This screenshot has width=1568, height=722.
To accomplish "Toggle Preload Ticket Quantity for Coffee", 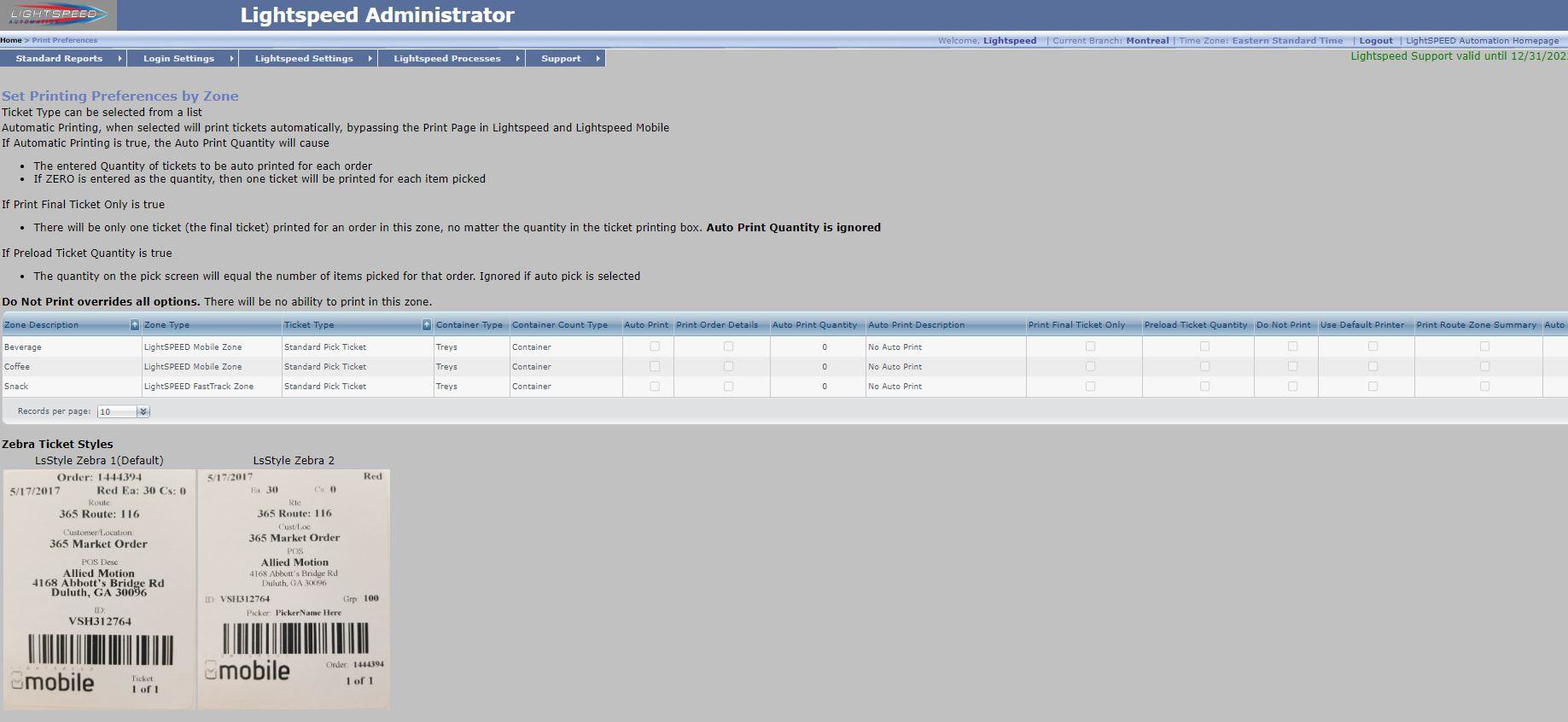I will (1204, 366).
